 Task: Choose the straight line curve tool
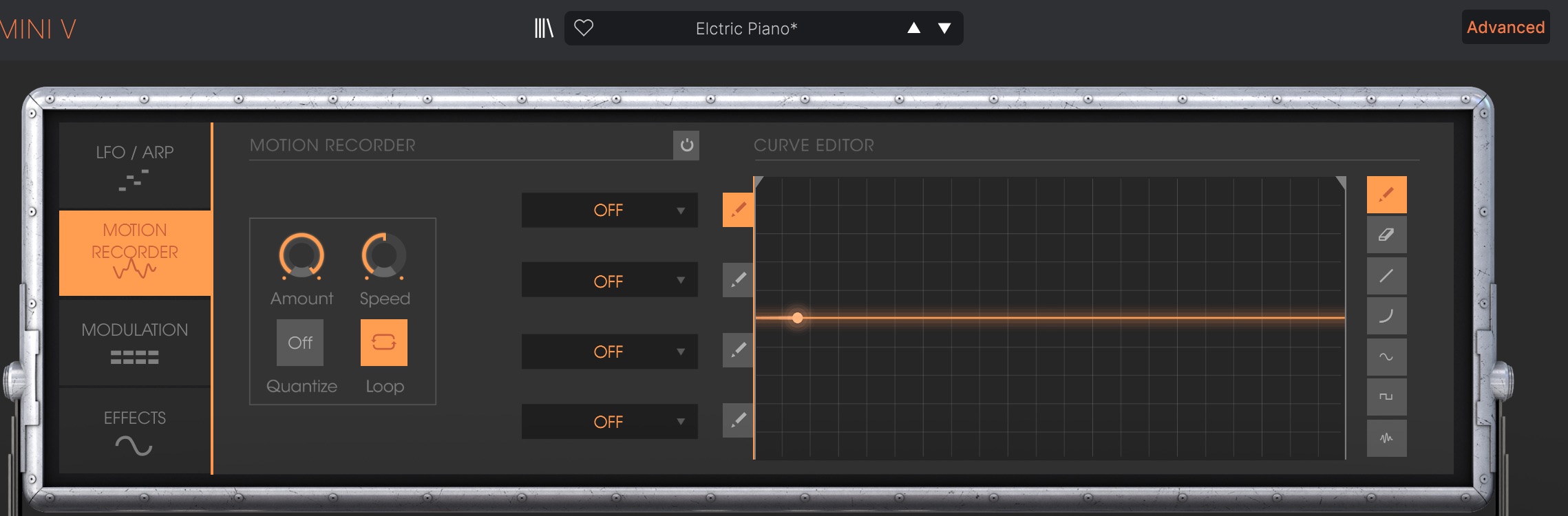pos(1386,276)
